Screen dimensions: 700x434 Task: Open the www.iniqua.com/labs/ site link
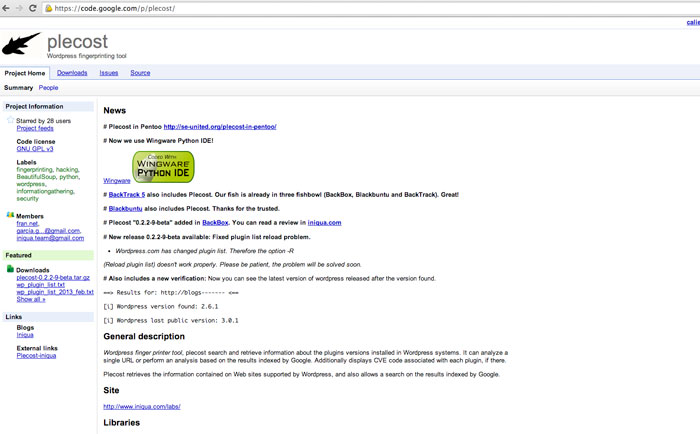tap(142, 407)
